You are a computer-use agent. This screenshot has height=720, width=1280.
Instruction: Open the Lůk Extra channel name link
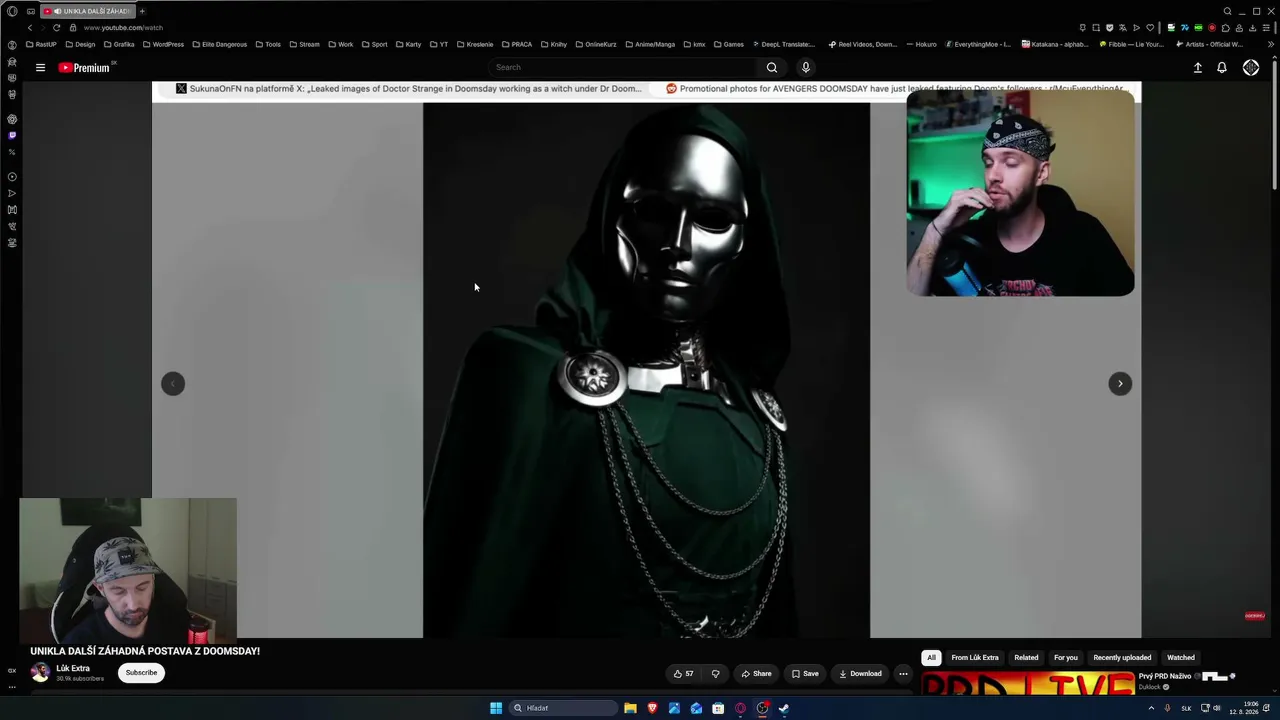[x=73, y=668]
